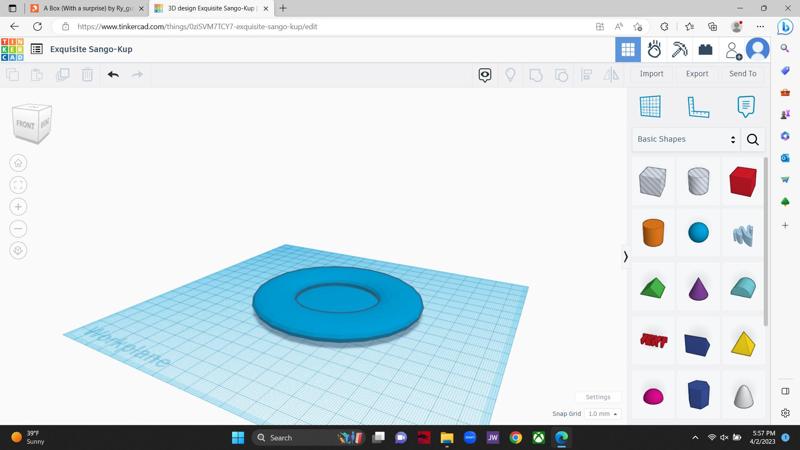The image size is (800, 450).
Task: Open the Basic Shapes dropdown
Action: point(686,140)
